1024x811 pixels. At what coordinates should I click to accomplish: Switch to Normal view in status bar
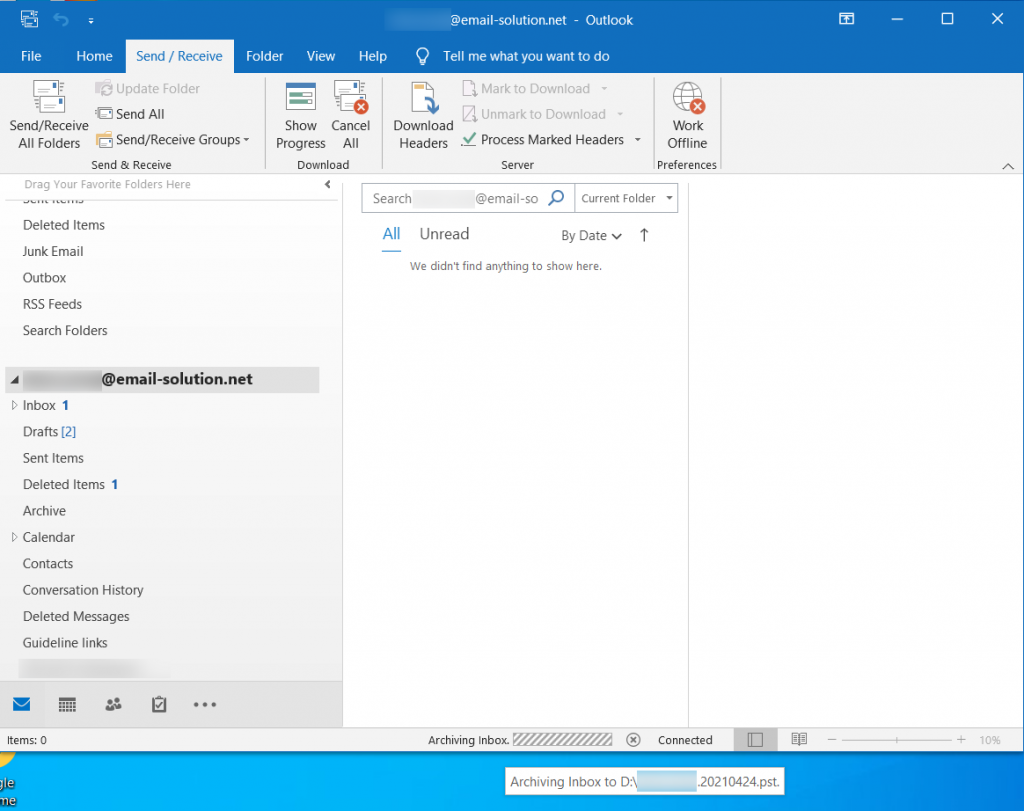tap(755, 740)
